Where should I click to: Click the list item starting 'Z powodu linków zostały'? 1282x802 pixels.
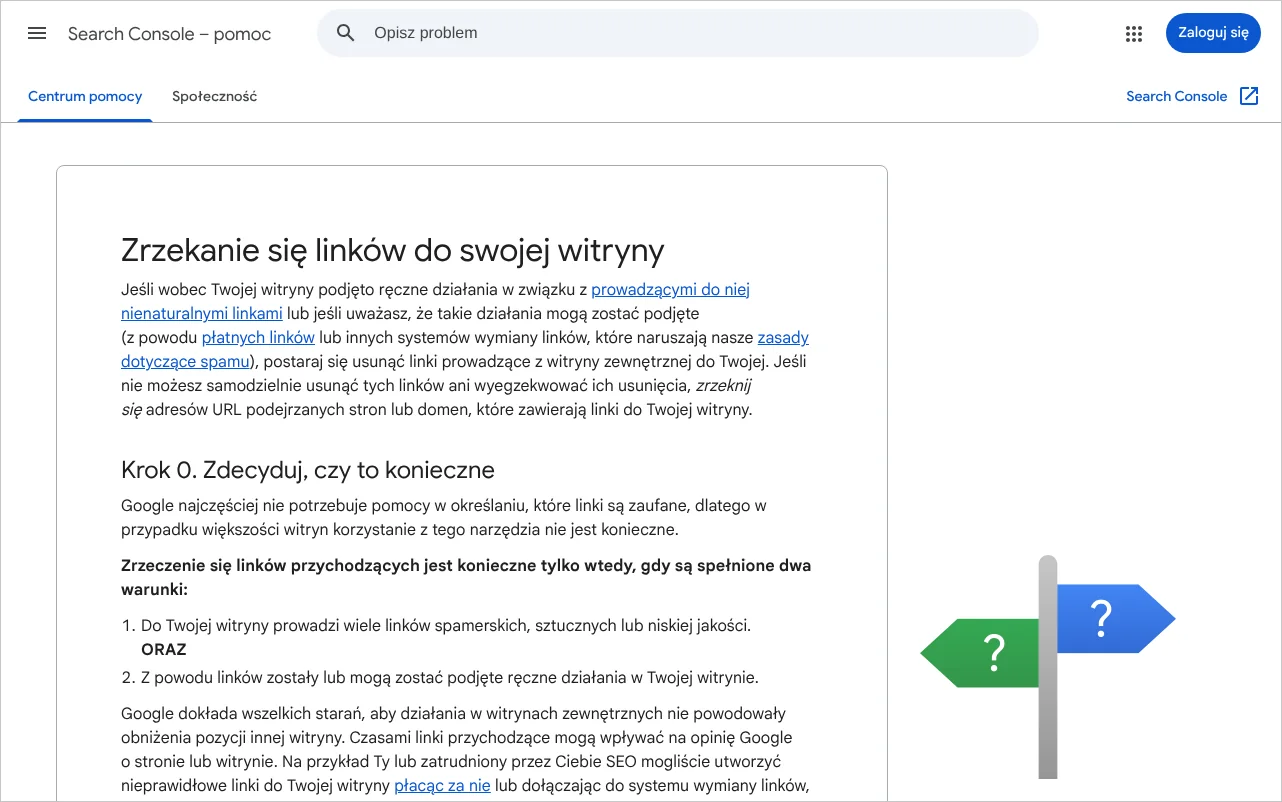[450, 677]
